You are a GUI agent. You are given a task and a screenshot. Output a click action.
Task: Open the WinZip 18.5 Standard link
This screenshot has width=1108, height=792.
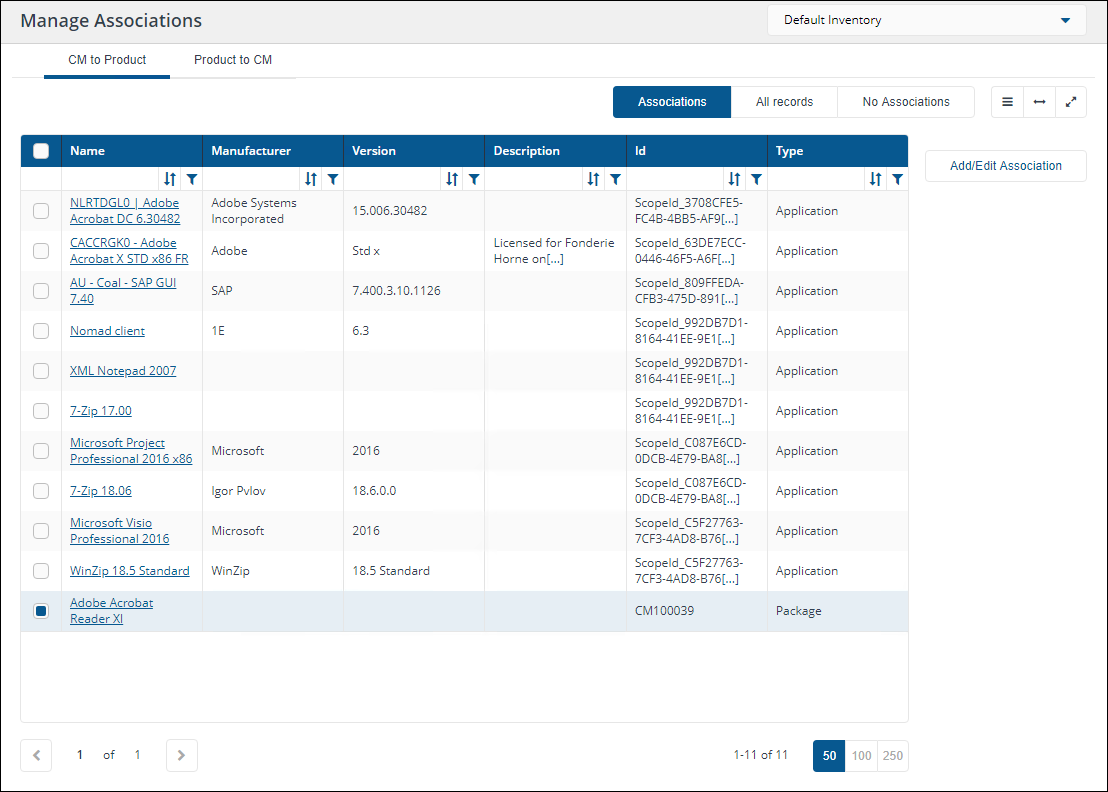pyautogui.click(x=130, y=571)
